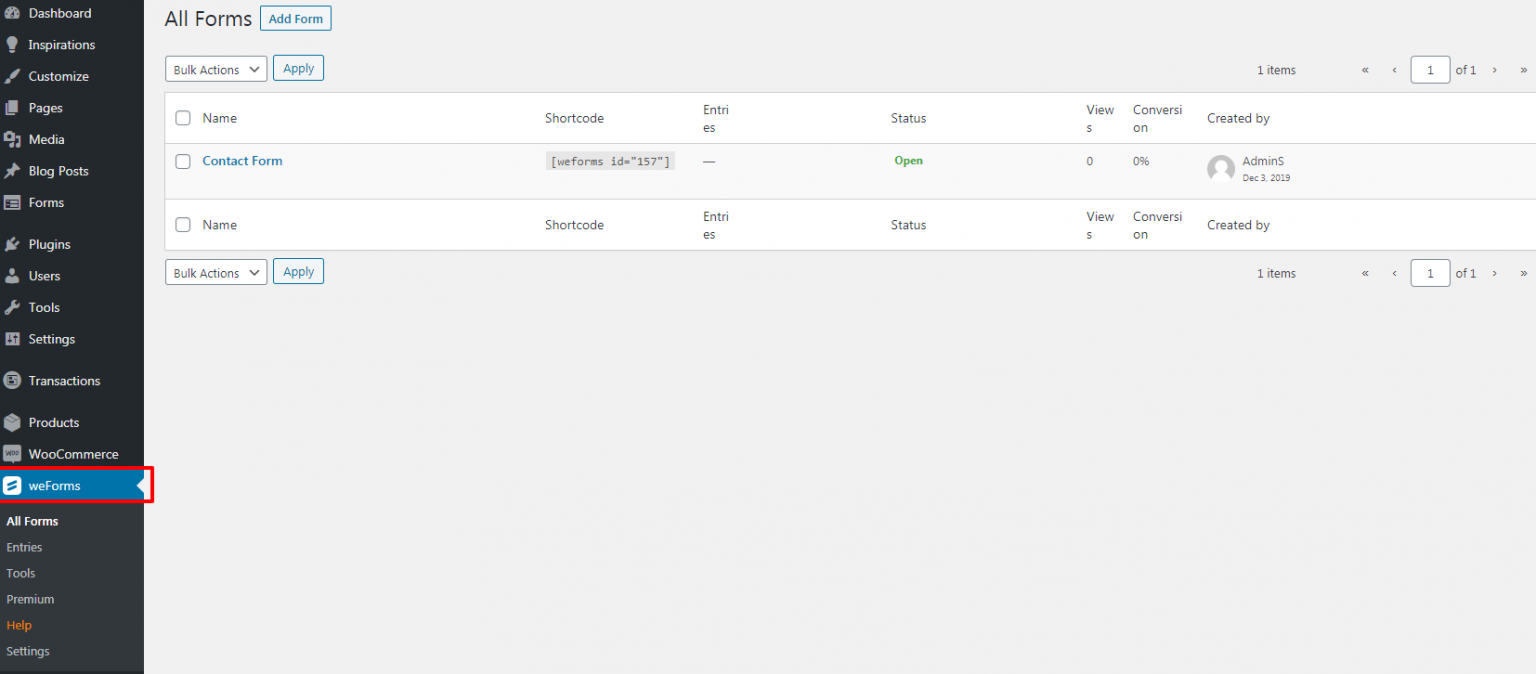Open the Customize brush icon

pos(13,76)
